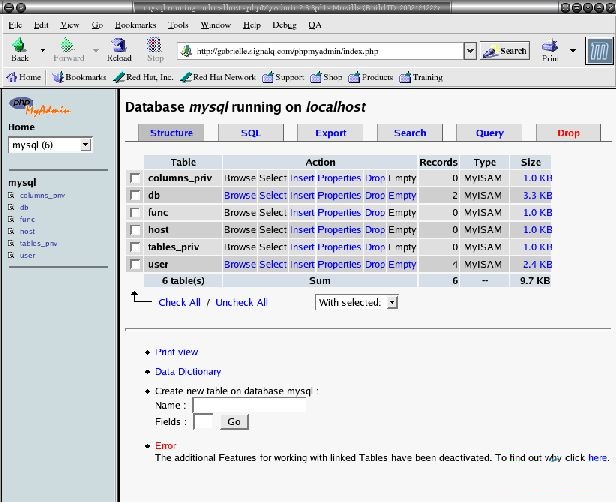
Task: Click the 'here' link in error message
Action: coord(597,458)
